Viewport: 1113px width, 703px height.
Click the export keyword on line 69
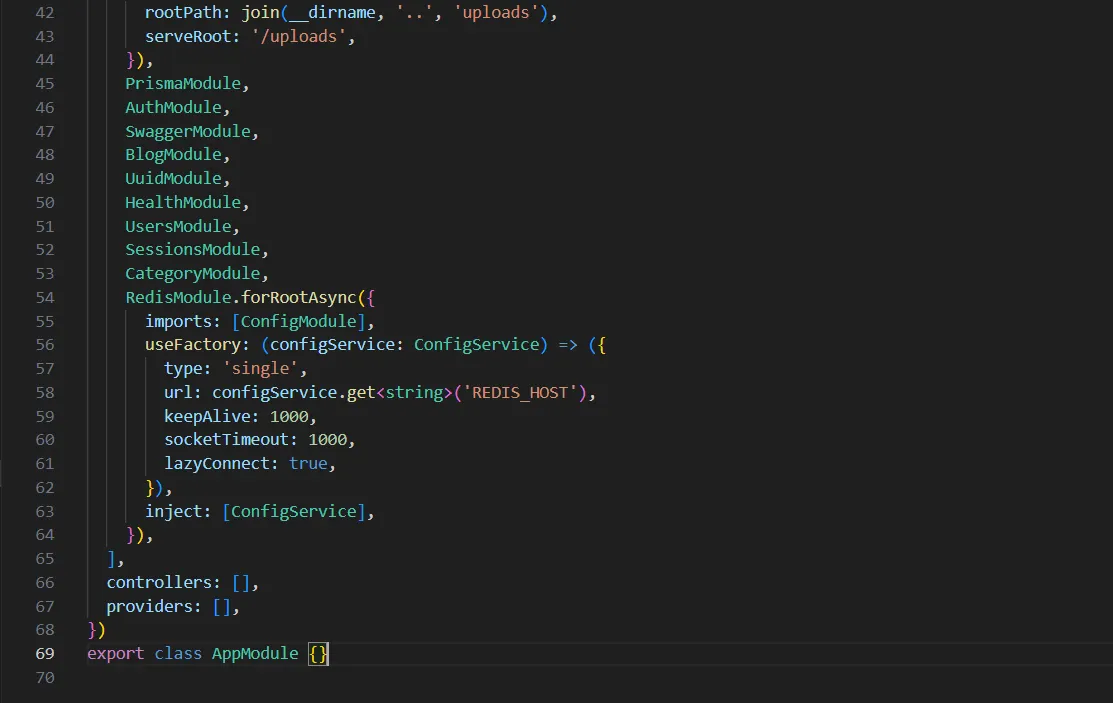[x=116, y=653]
